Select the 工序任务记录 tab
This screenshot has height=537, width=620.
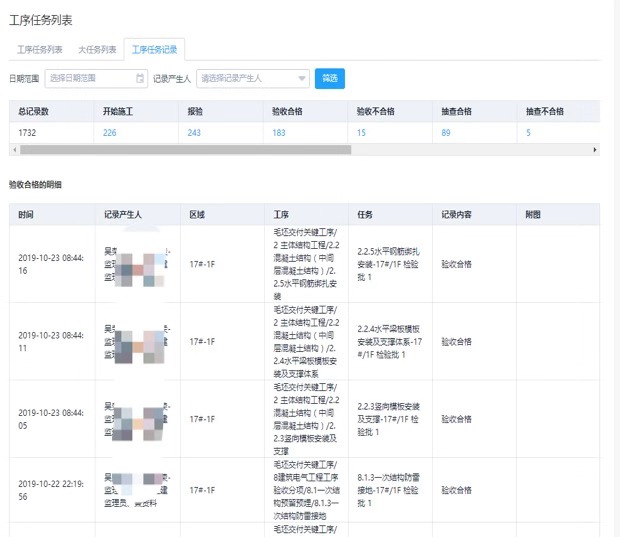coord(154,49)
